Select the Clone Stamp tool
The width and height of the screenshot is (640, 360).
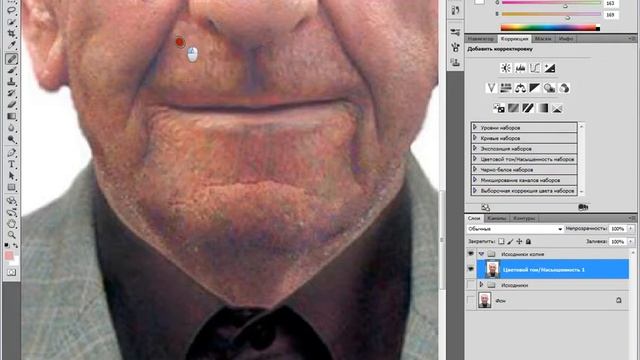coord(11,82)
